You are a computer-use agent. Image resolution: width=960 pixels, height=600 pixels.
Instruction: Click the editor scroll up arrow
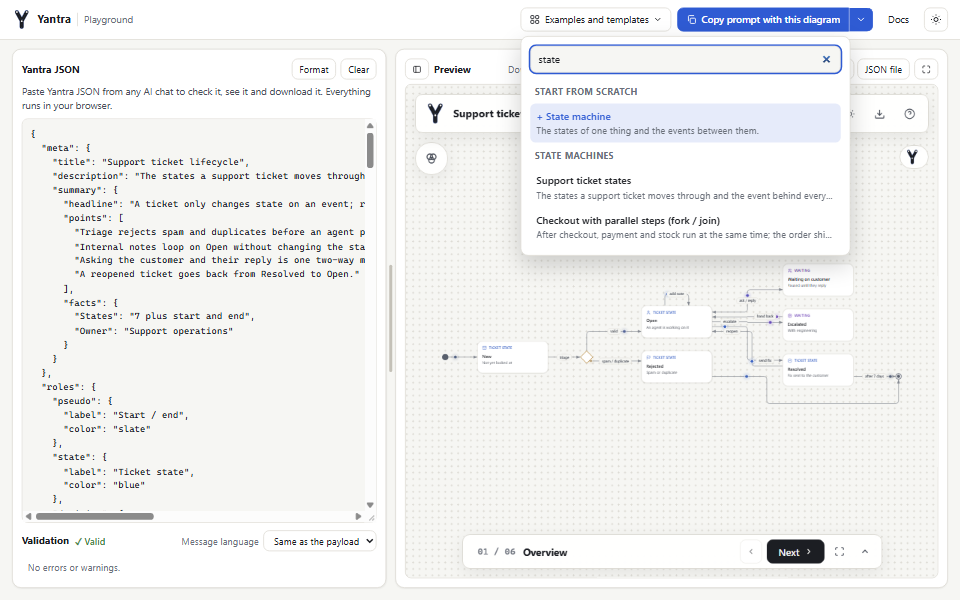(370, 126)
